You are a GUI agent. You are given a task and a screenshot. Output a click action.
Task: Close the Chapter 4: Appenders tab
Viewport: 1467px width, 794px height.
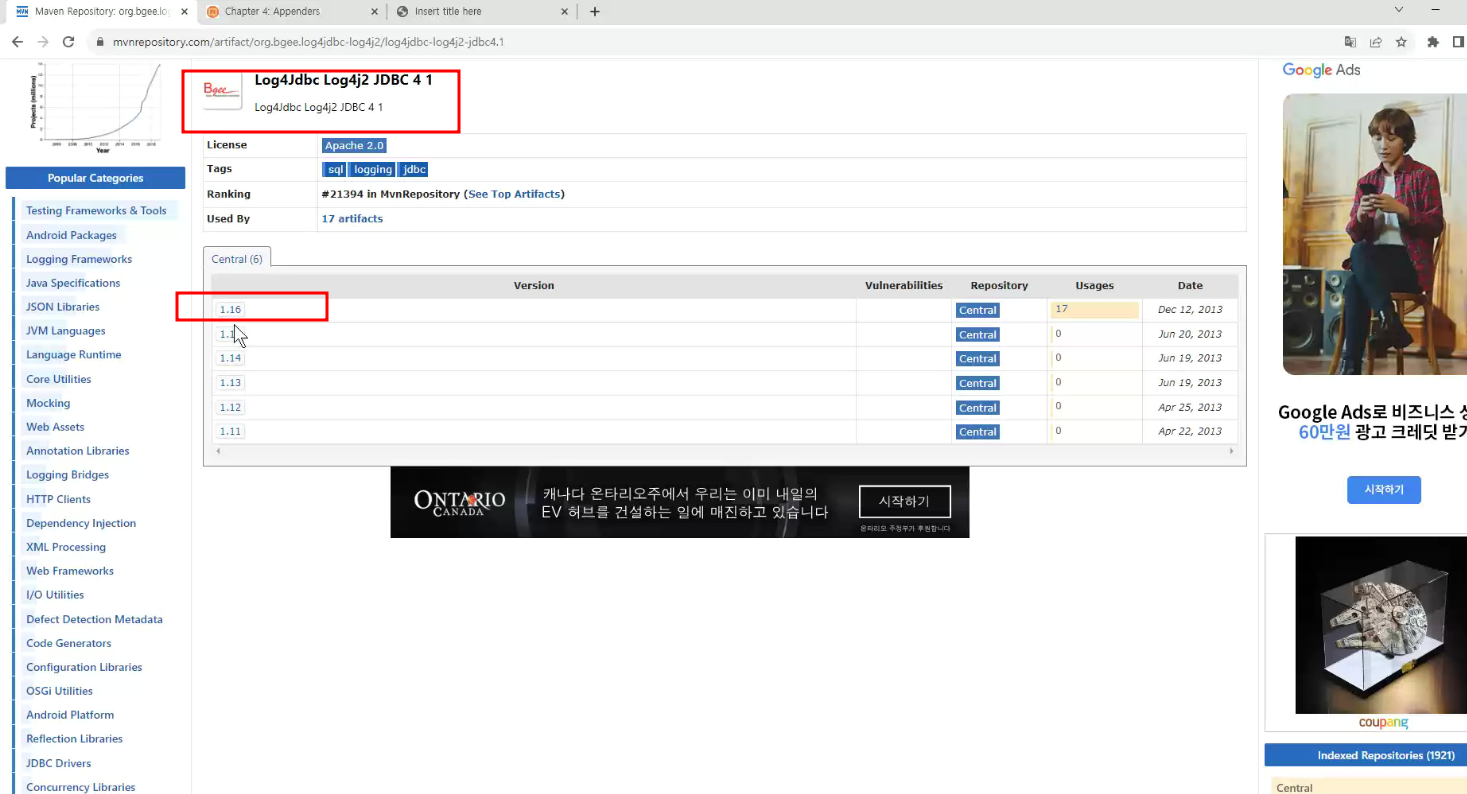point(375,12)
